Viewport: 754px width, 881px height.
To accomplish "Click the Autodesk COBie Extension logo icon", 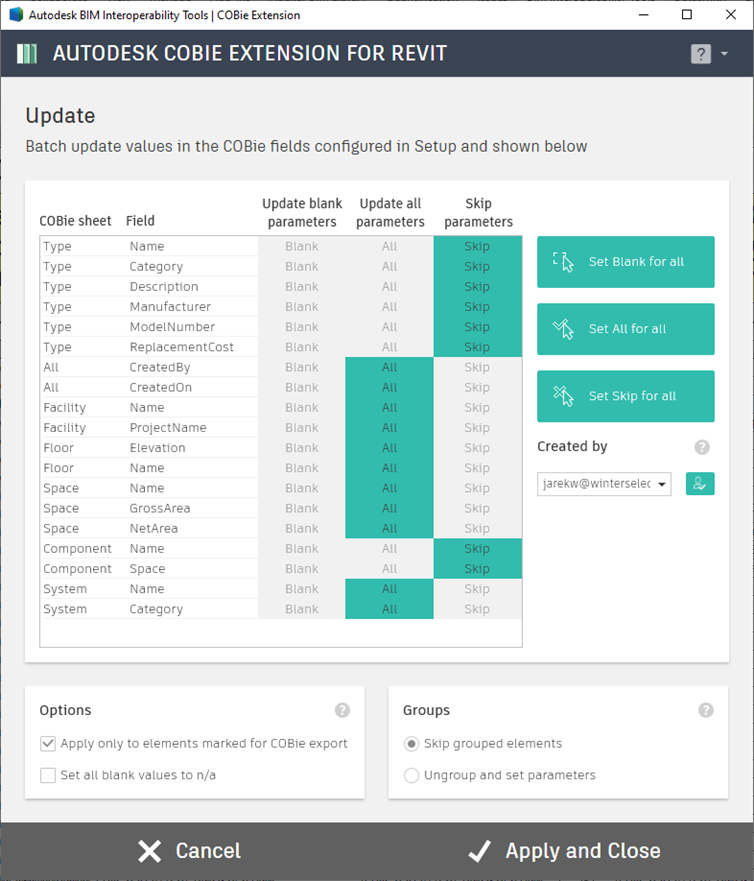I will pos(27,54).
